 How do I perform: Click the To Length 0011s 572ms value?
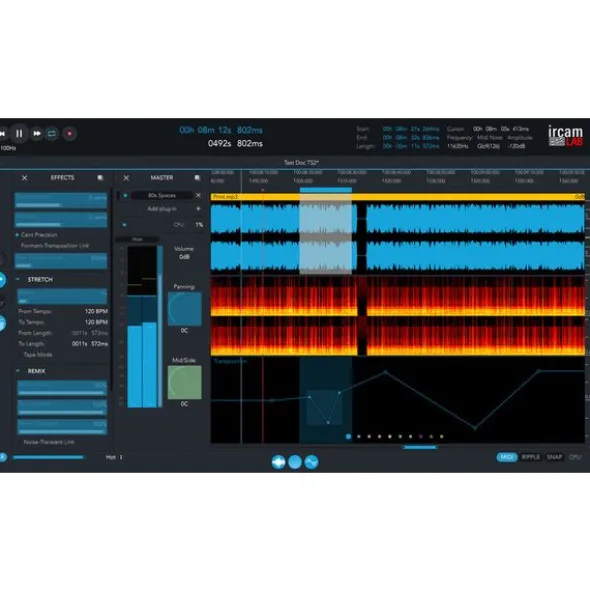pos(90,344)
